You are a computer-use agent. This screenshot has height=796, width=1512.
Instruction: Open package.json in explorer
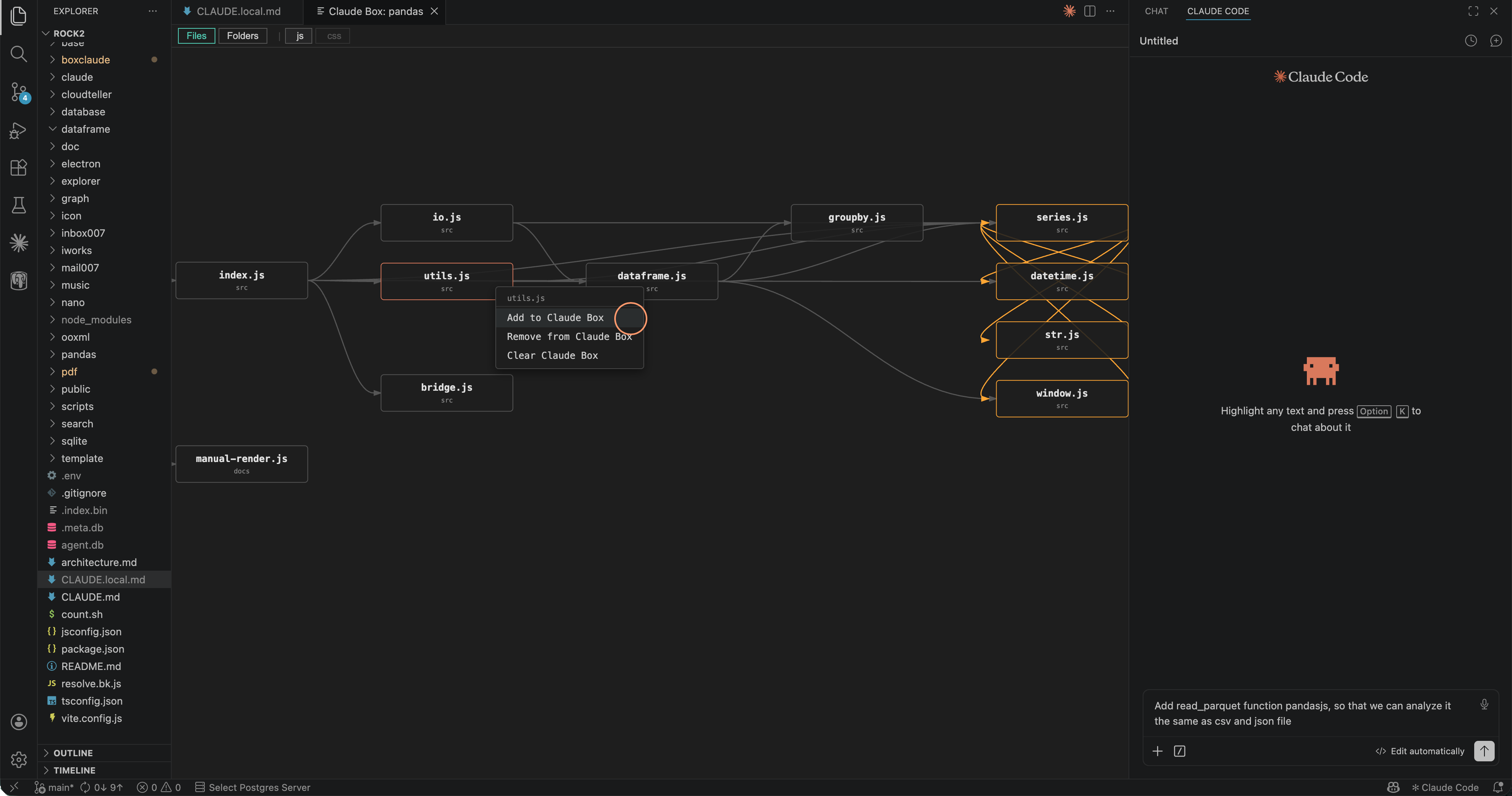coord(104,649)
